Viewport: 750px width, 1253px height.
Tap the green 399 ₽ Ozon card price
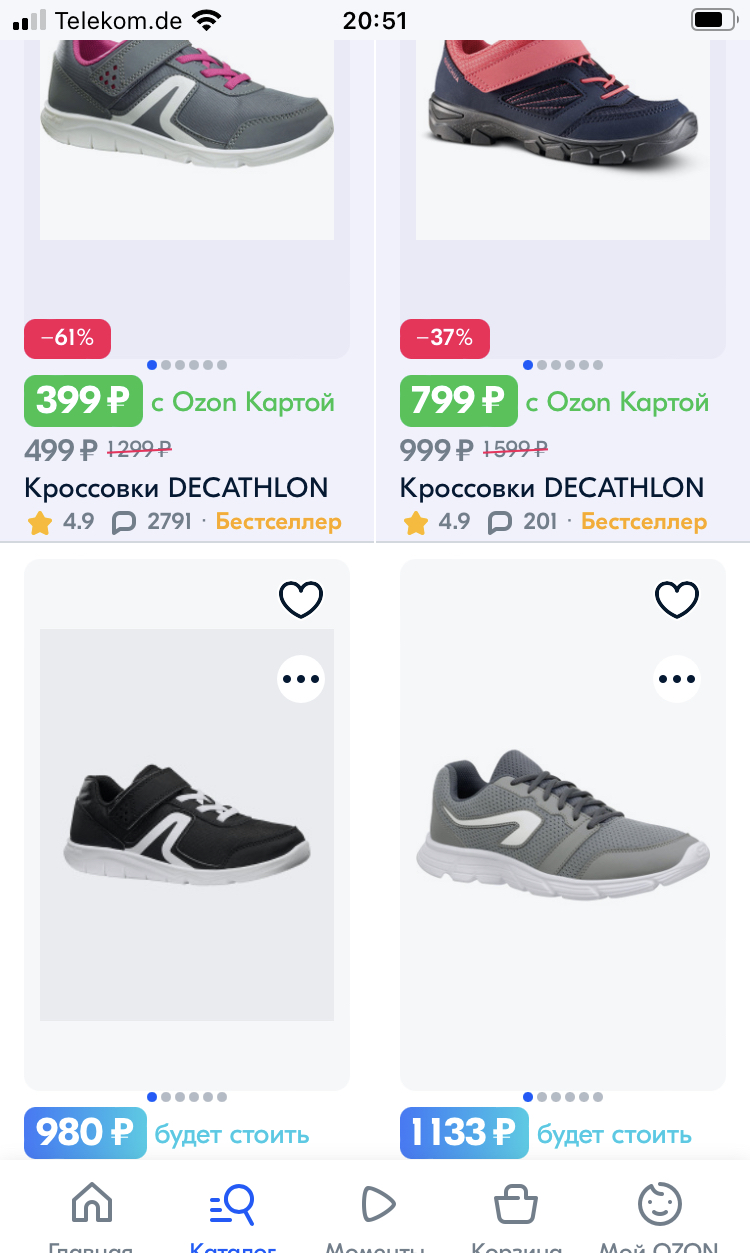[x=84, y=401]
